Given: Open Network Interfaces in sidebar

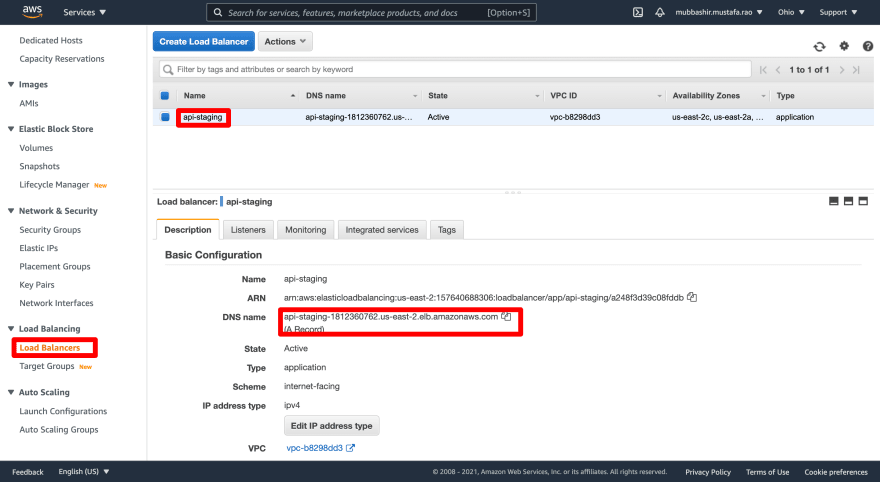Looking at the screenshot, I should coord(56,302).
